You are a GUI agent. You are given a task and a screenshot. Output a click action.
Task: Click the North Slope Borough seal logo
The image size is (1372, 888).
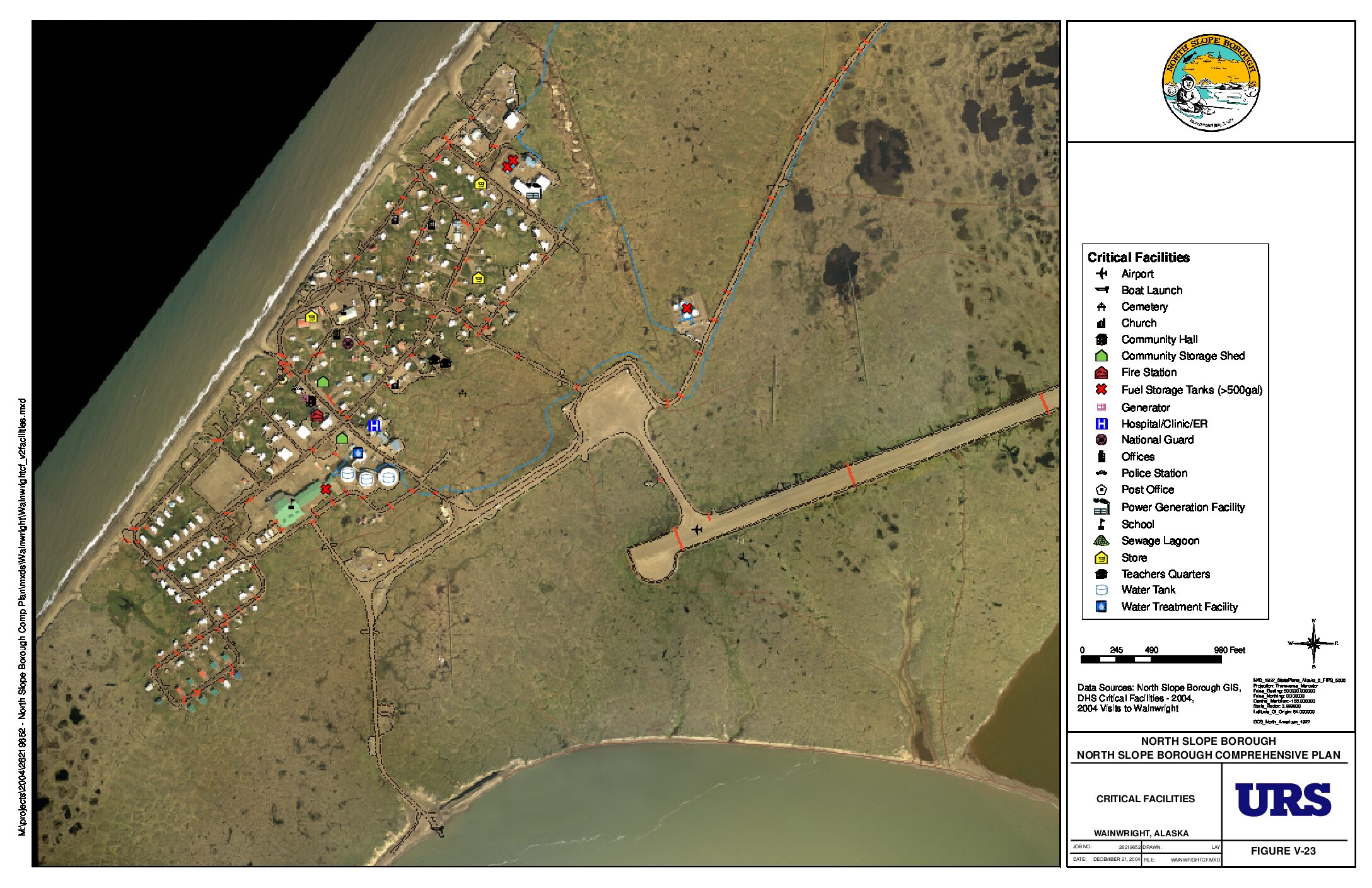click(1211, 82)
